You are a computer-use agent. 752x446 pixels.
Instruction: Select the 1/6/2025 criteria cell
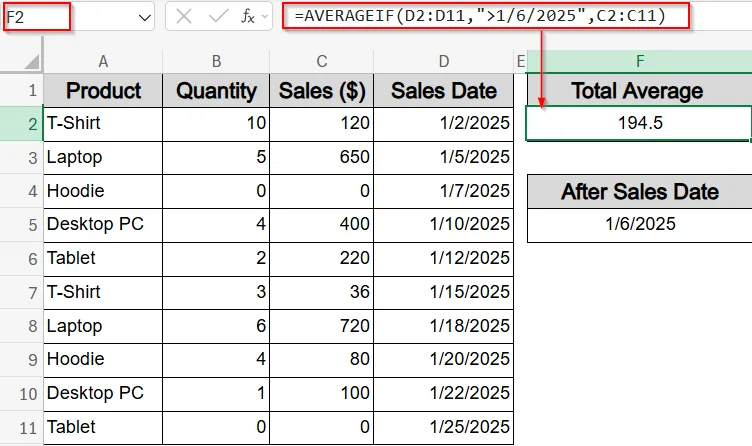pyautogui.click(x=639, y=224)
